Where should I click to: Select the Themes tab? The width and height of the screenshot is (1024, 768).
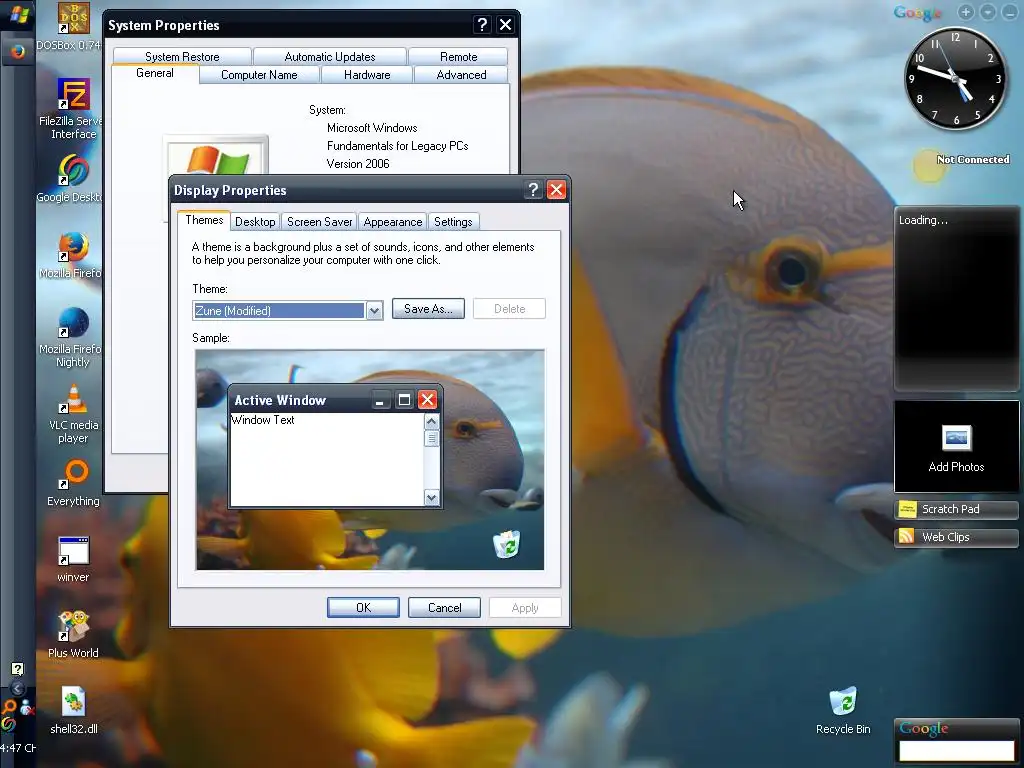click(x=204, y=219)
